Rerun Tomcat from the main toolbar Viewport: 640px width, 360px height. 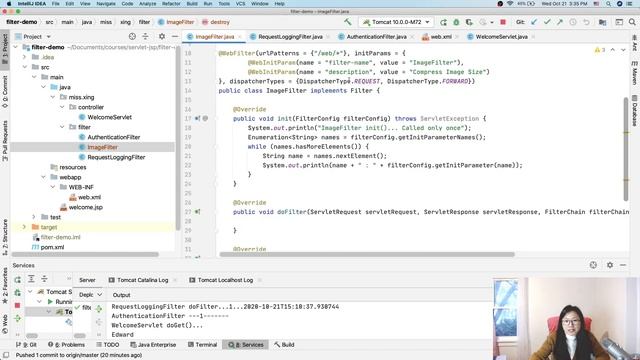point(443,22)
